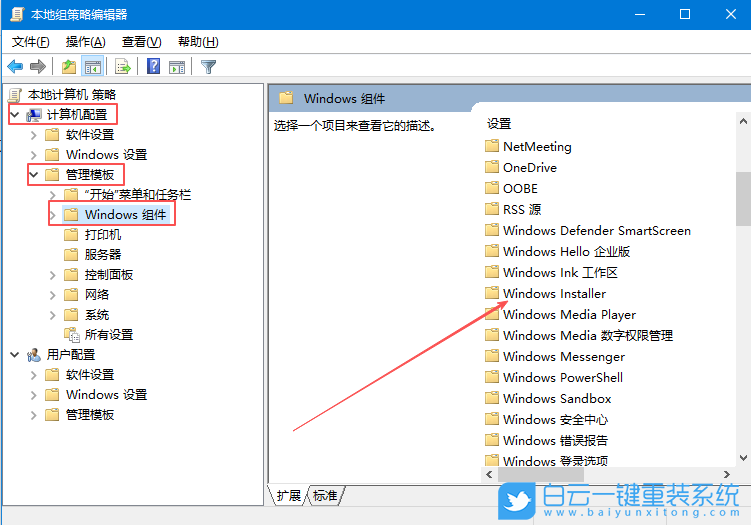The image size is (751, 525).
Task: Expand the 网络 tree node
Action: [x=53, y=295]
